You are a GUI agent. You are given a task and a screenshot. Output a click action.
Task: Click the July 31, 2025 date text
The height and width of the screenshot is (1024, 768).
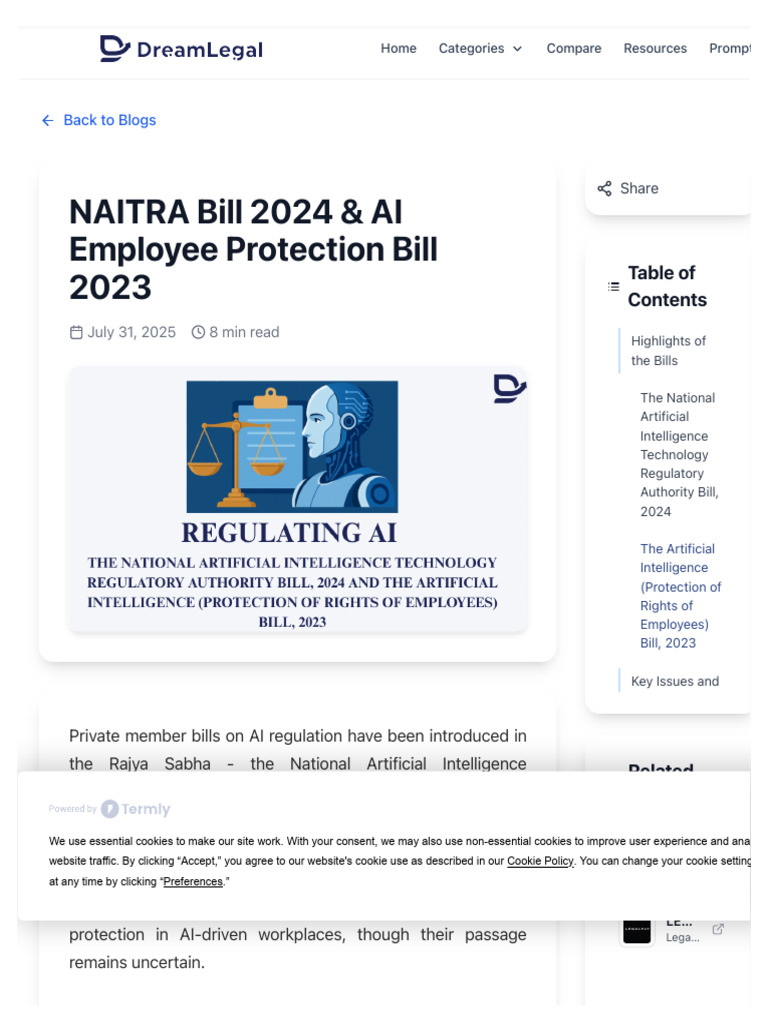[x=131, y=332]
